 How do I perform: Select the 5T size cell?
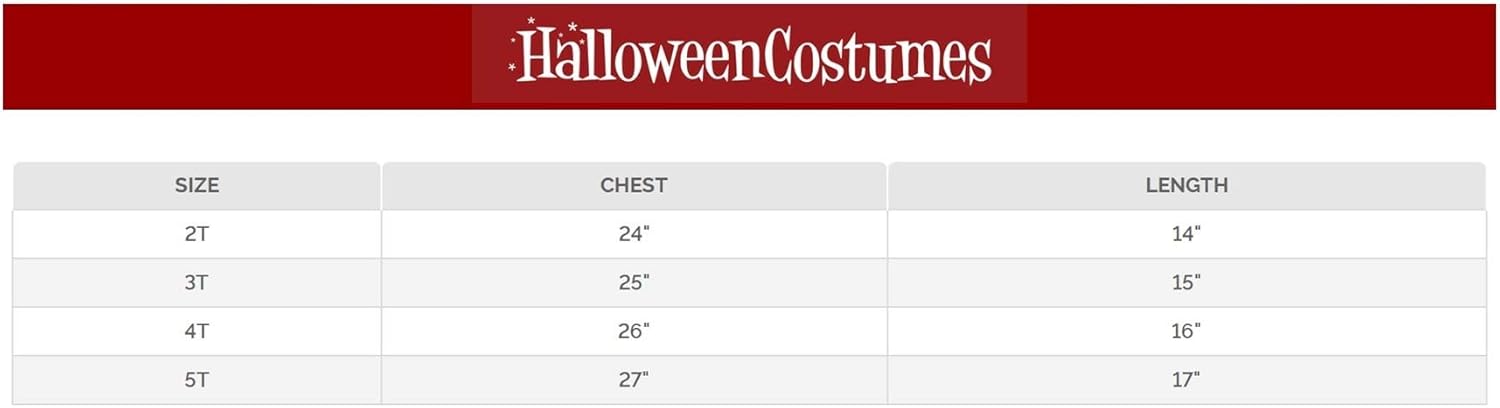point(197,379)
